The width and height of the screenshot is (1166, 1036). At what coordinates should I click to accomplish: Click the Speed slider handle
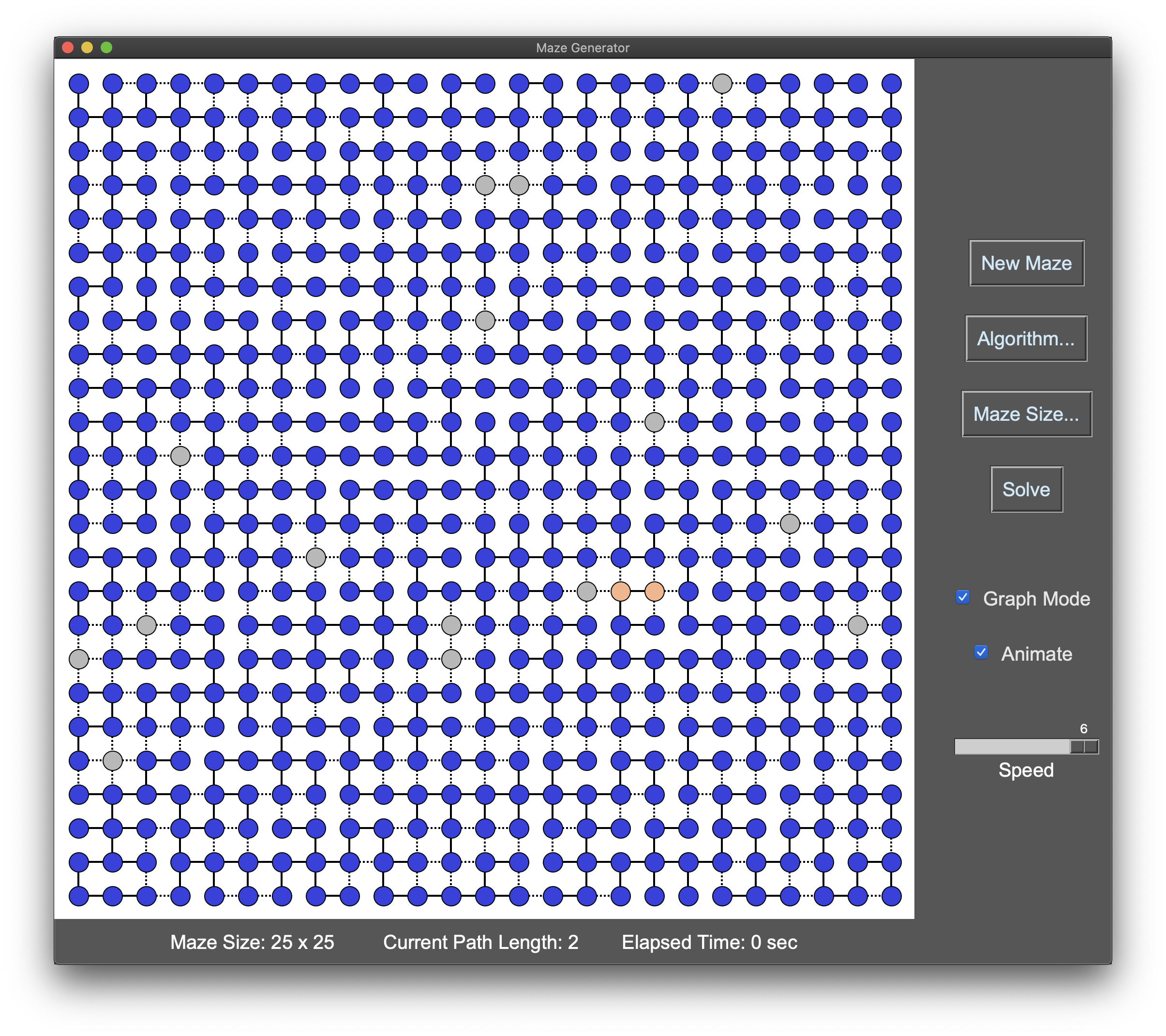point(1083,746)
